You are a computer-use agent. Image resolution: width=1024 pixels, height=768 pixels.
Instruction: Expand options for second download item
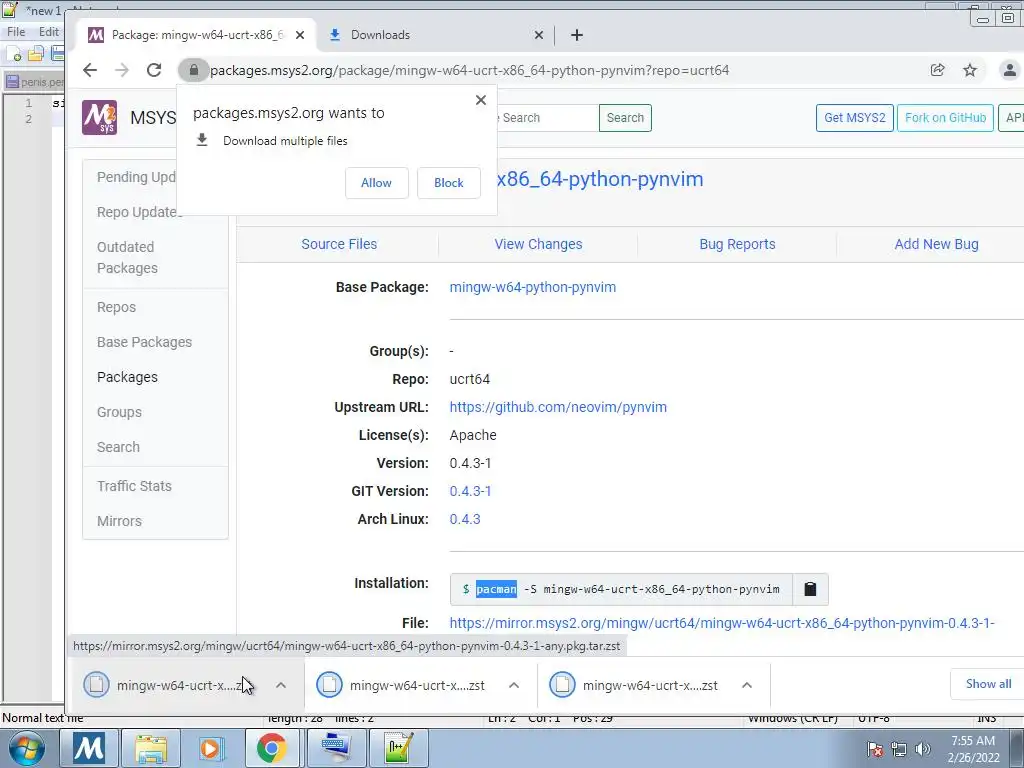[x=514, y=685]
